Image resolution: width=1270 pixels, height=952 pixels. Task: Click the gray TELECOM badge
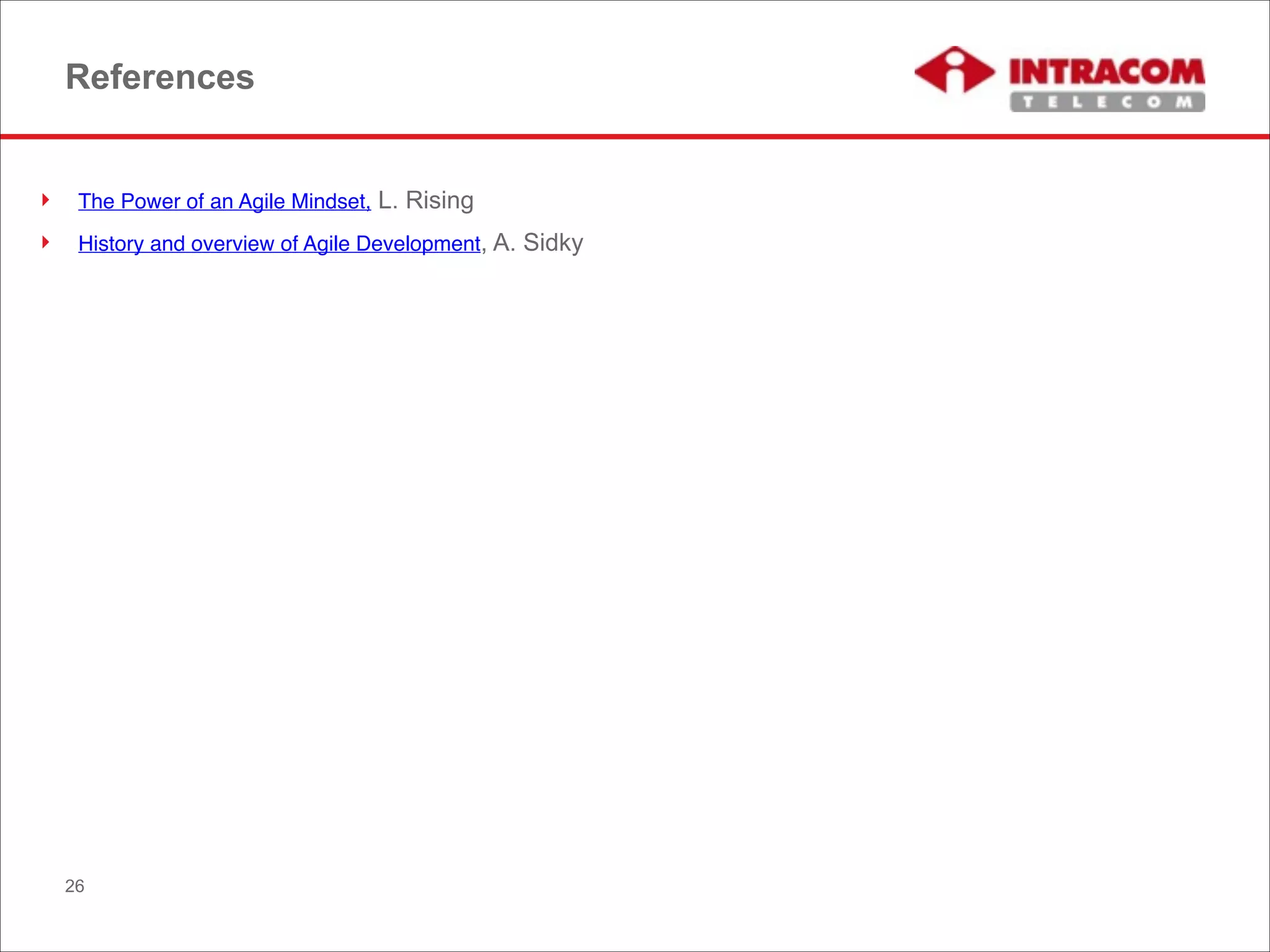pyautogui.click(x=1107, y=102)
